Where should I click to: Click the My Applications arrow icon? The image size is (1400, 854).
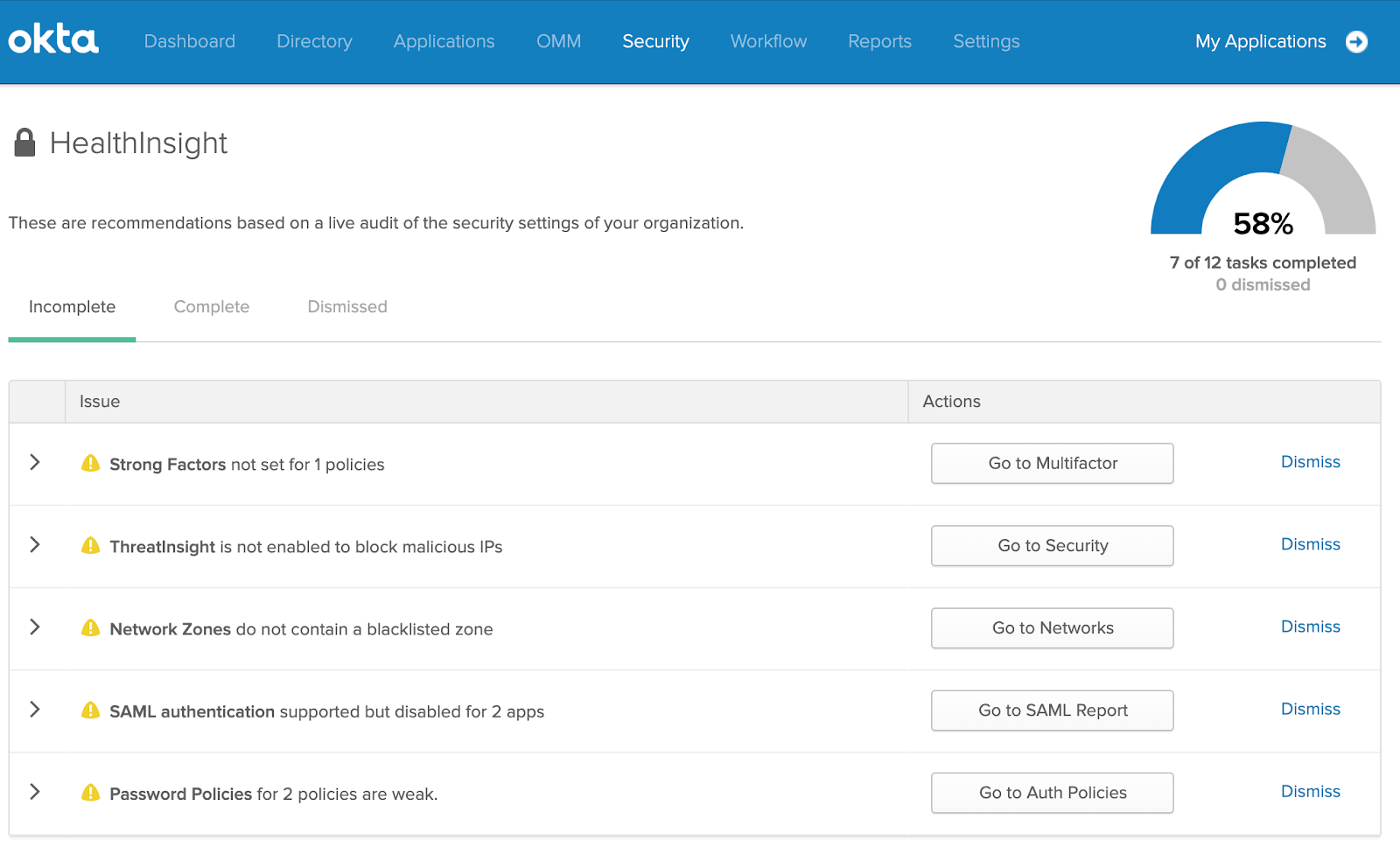(1356, 42)
